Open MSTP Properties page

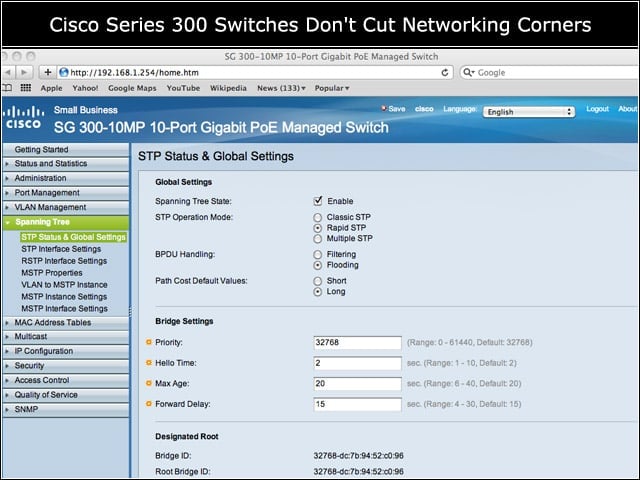[x=52, y=273]
